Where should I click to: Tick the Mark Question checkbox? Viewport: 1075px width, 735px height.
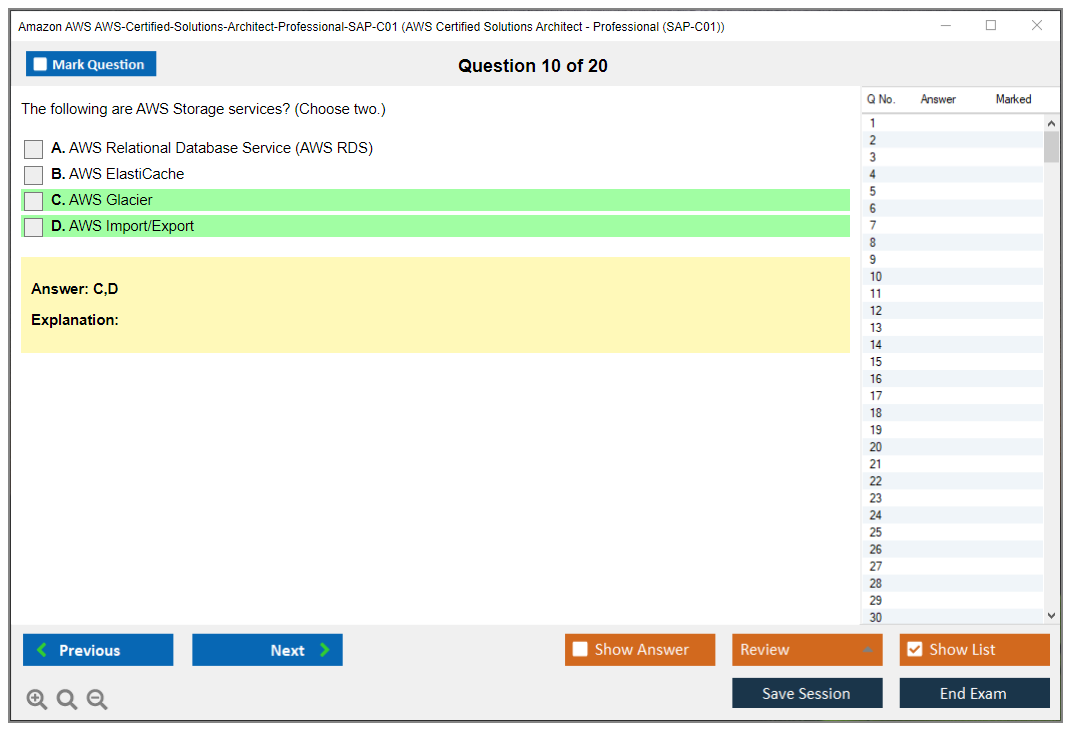tap(41, 65)
